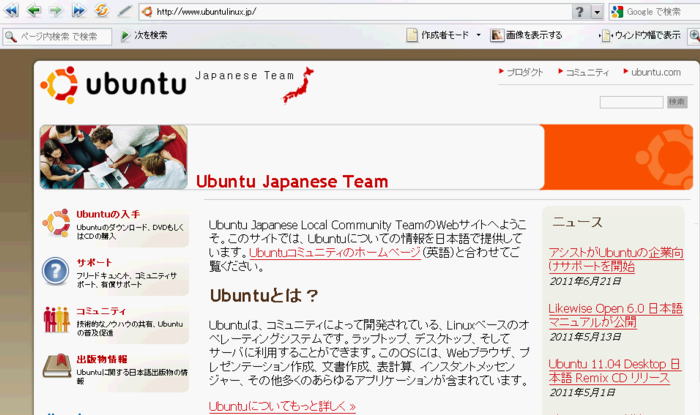Image resolution: width=700 pixels, height=415 pixels.
Task: Click the gray 検索 search button
Action: (x=677, y=102)
